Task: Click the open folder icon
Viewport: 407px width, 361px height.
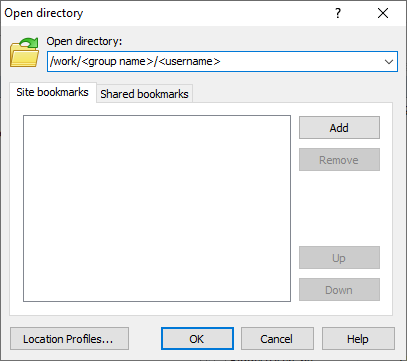Action: pos(24,53)
